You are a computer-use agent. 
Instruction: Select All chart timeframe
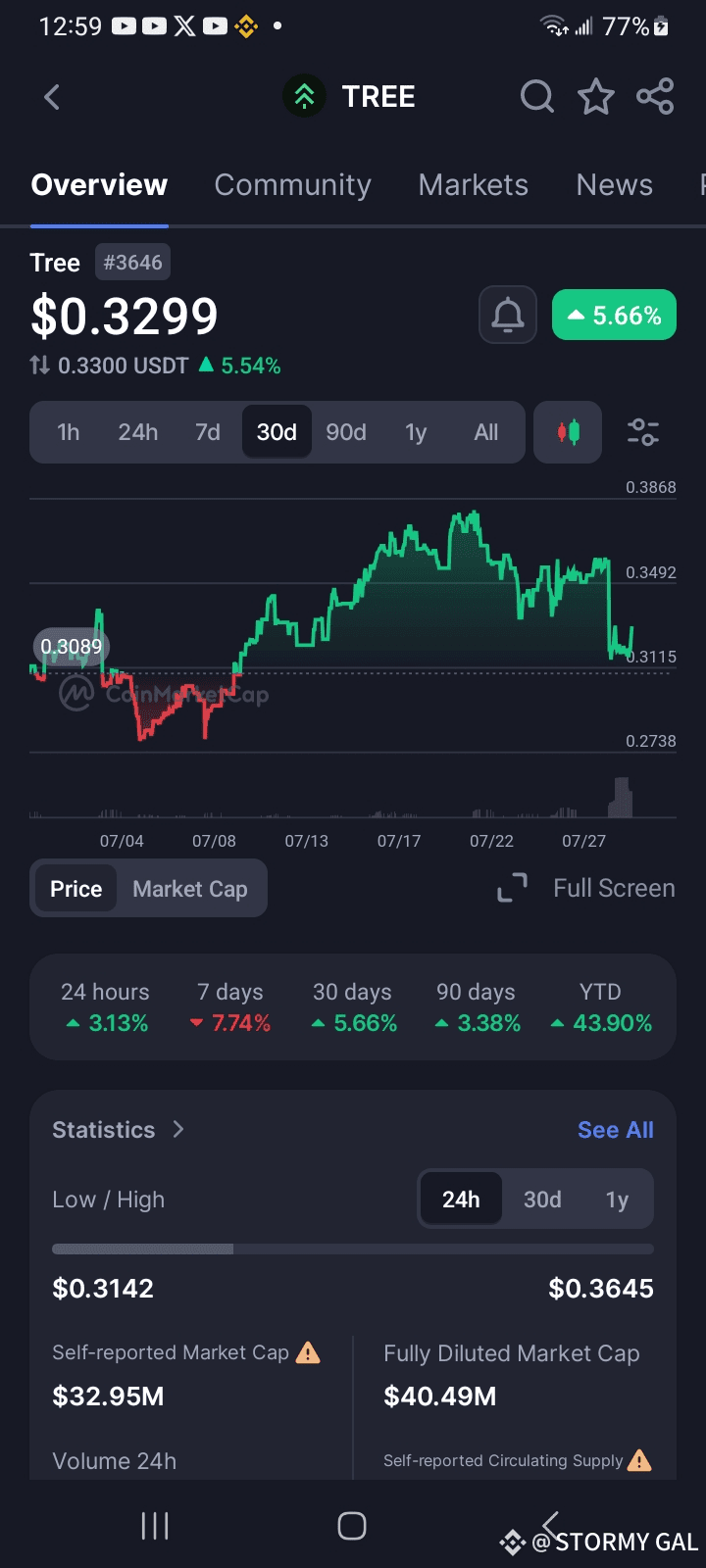pos(485,432)
